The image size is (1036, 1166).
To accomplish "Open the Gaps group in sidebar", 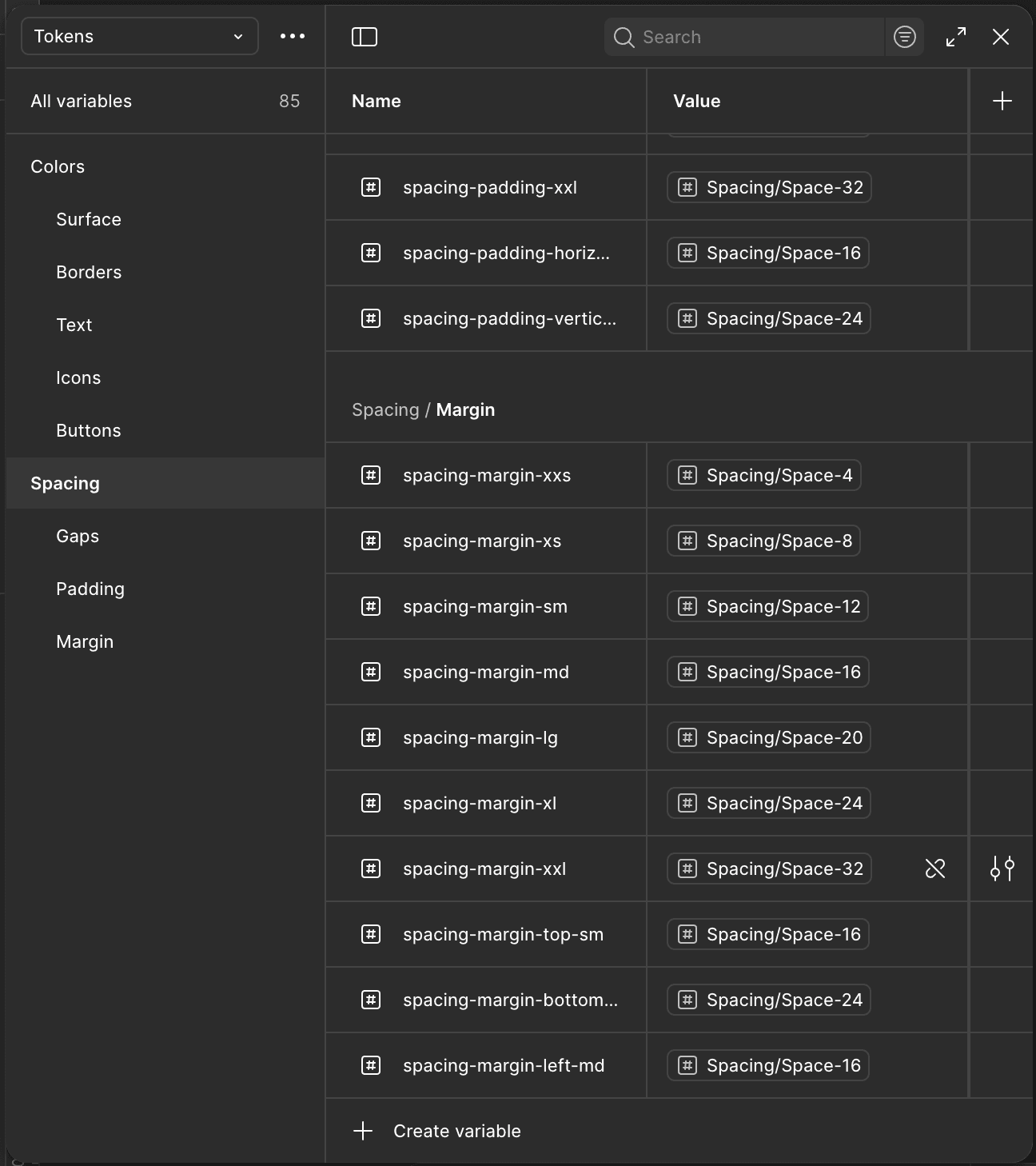I will click(x=78, y=536).
